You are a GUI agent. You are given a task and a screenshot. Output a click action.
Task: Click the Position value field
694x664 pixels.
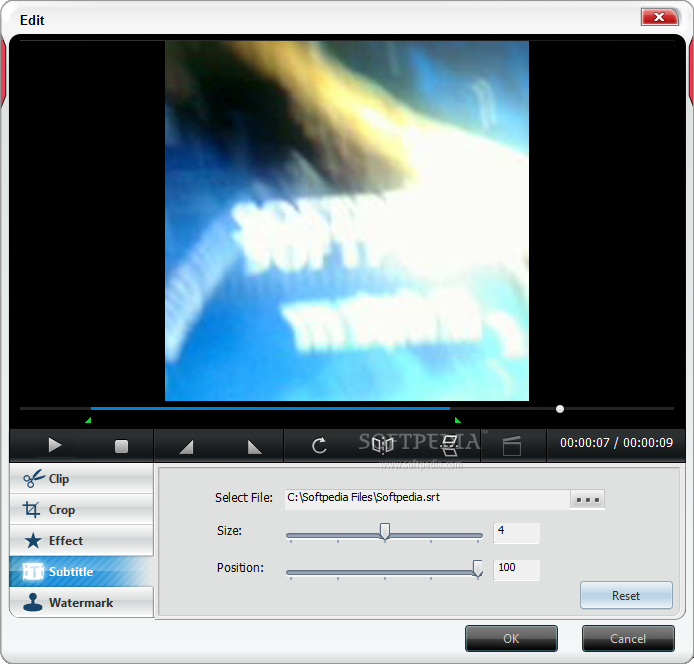(517, 570)
